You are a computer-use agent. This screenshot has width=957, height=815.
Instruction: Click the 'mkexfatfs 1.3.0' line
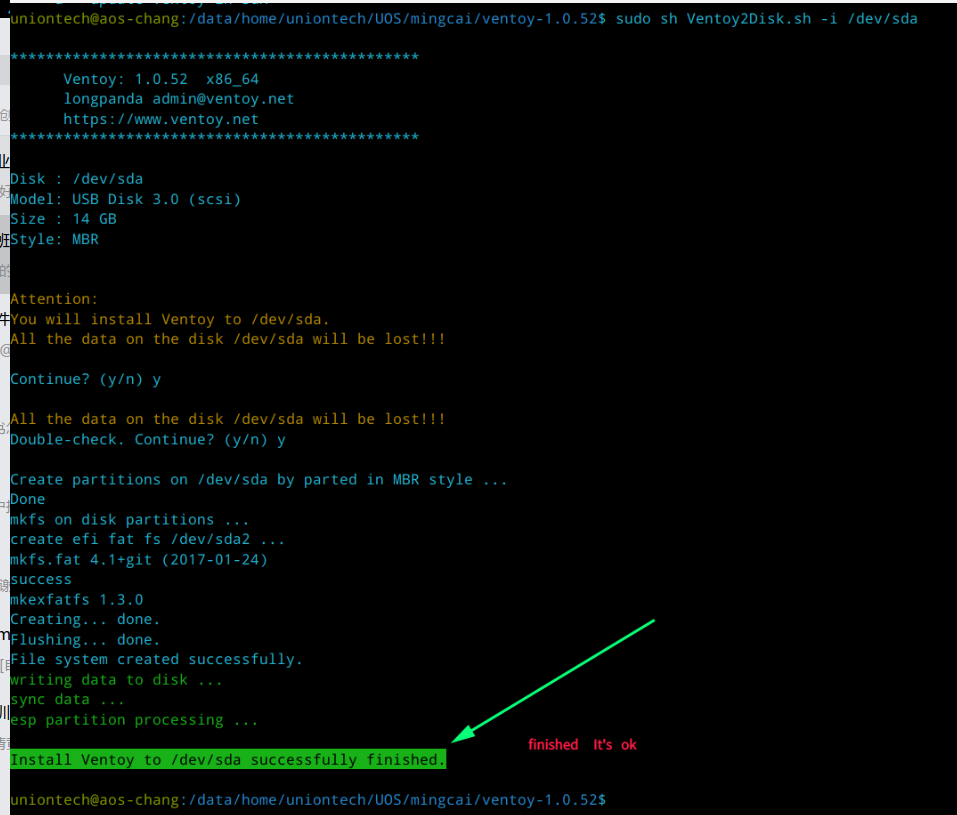(77, 599)
